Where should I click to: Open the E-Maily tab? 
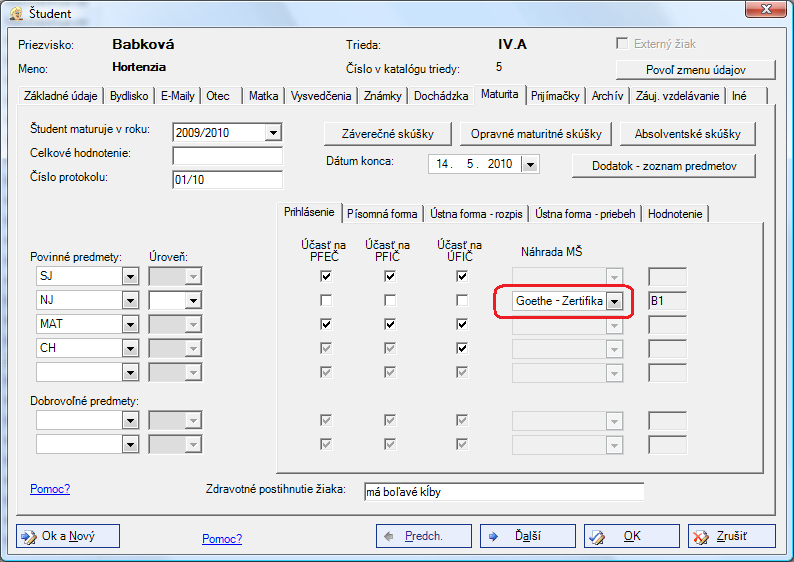[177, 96]
